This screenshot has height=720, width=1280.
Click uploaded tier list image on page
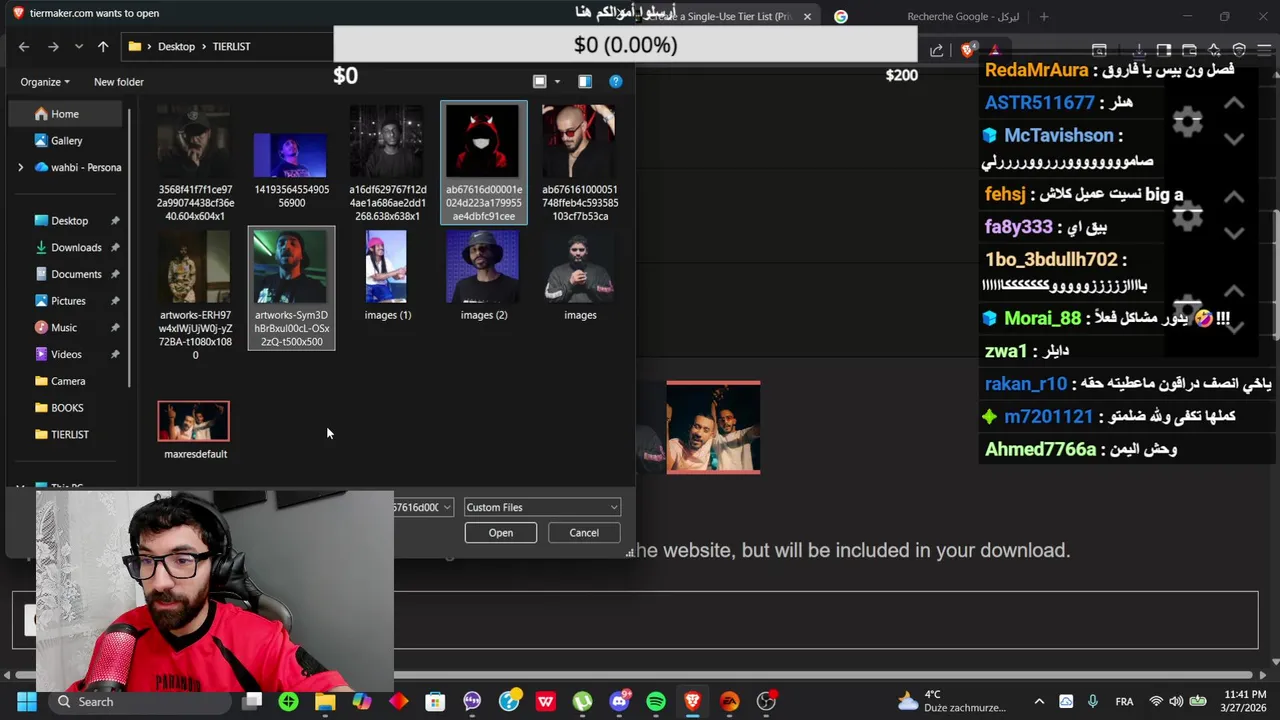click(714, 427)
